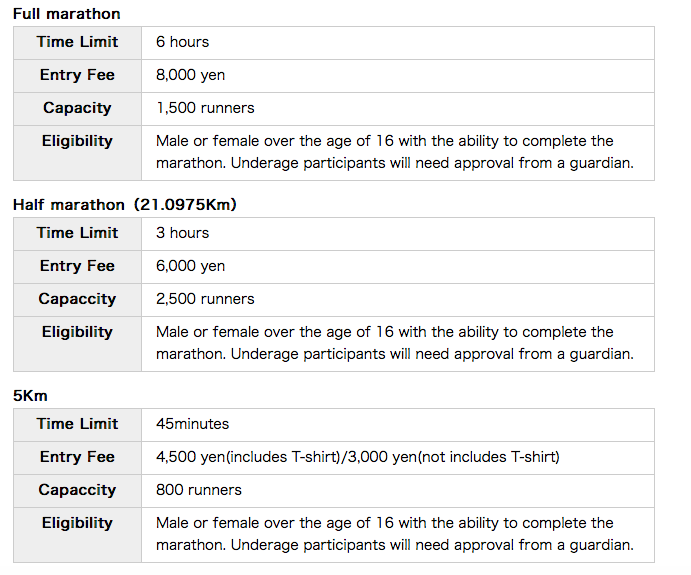
Task: Click the Half marathon Capaccity label
Action: click(x=77, y=299)
